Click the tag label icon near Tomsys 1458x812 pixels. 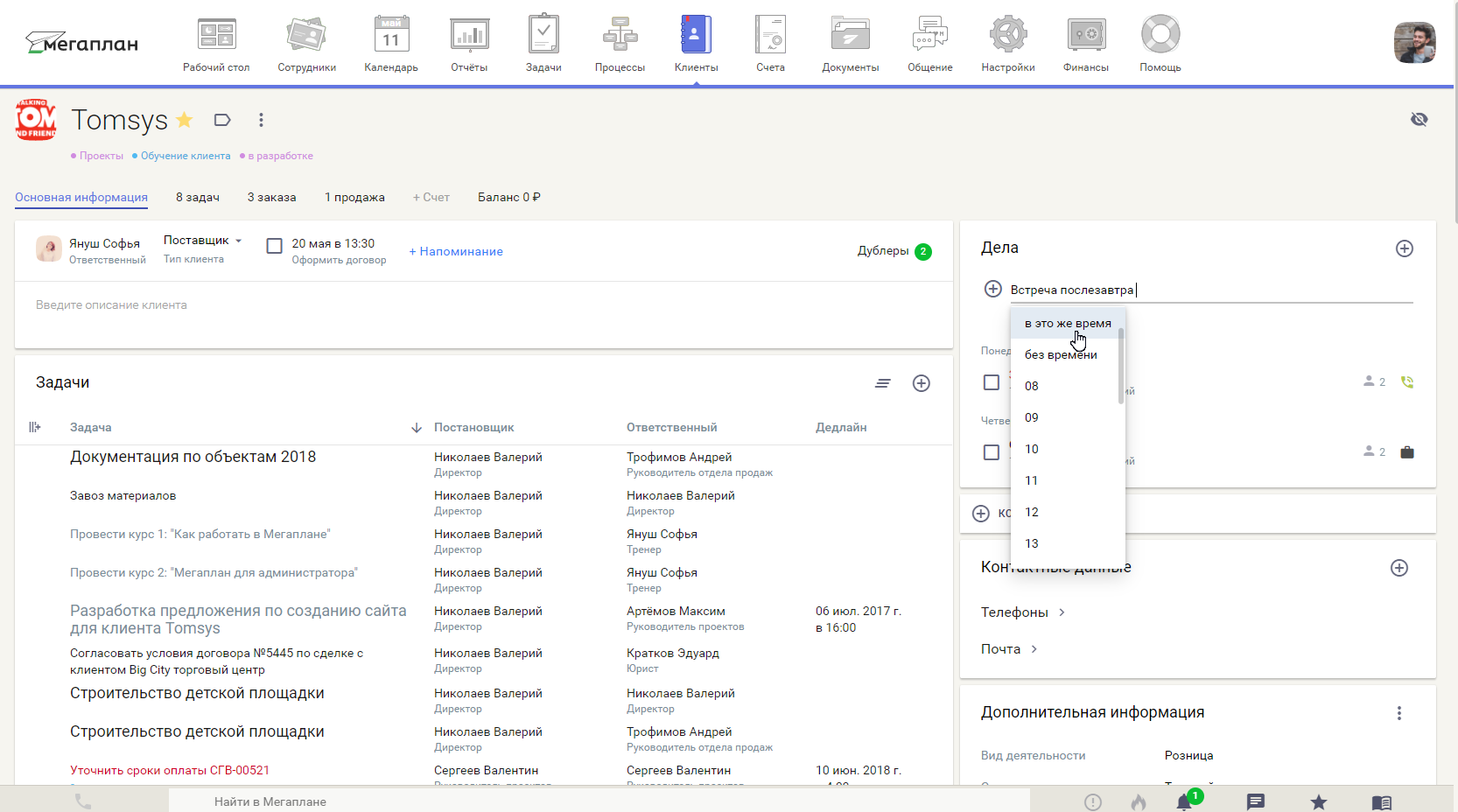click(222, 120)
